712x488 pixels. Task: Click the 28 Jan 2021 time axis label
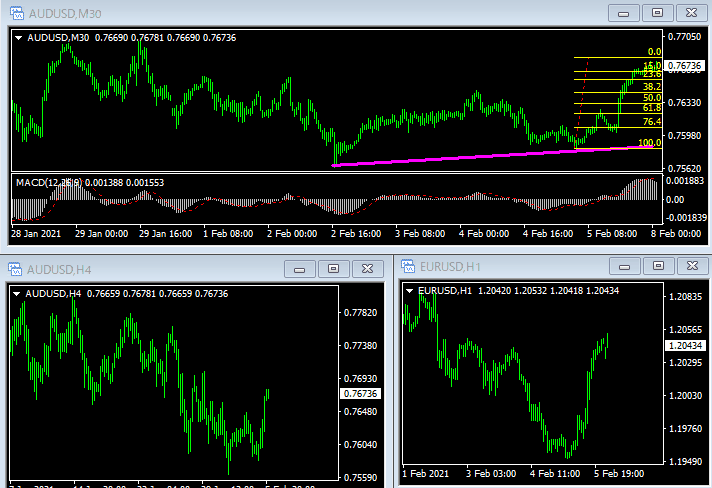tap(36, 234)
